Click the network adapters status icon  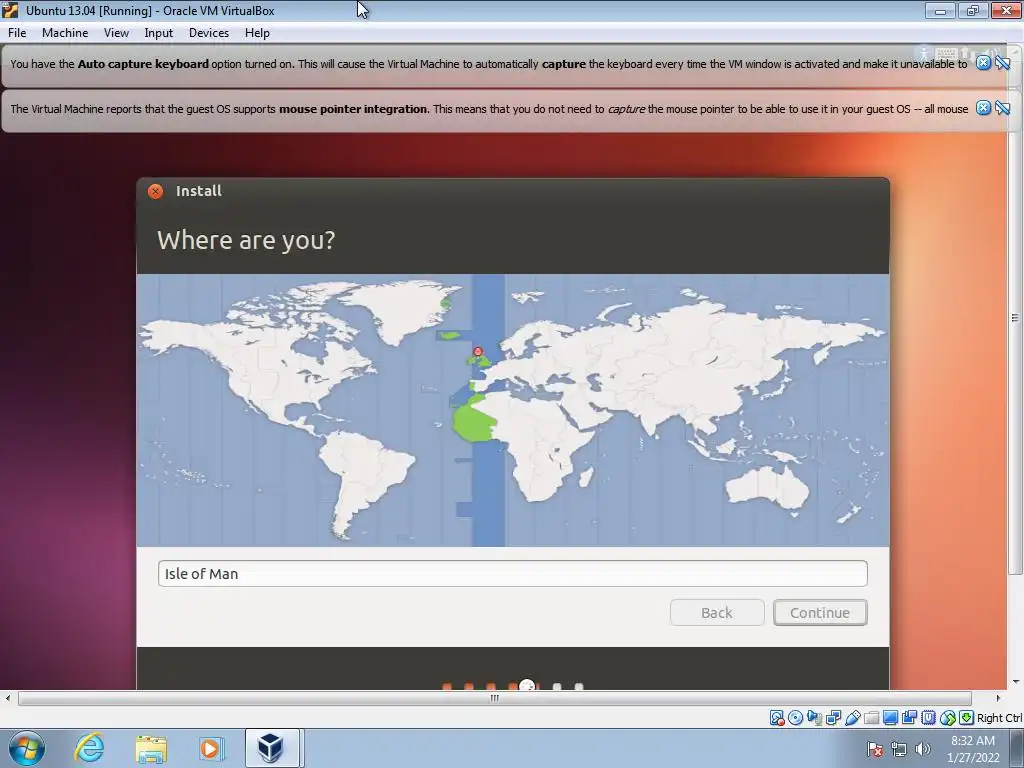coord(833,718)
